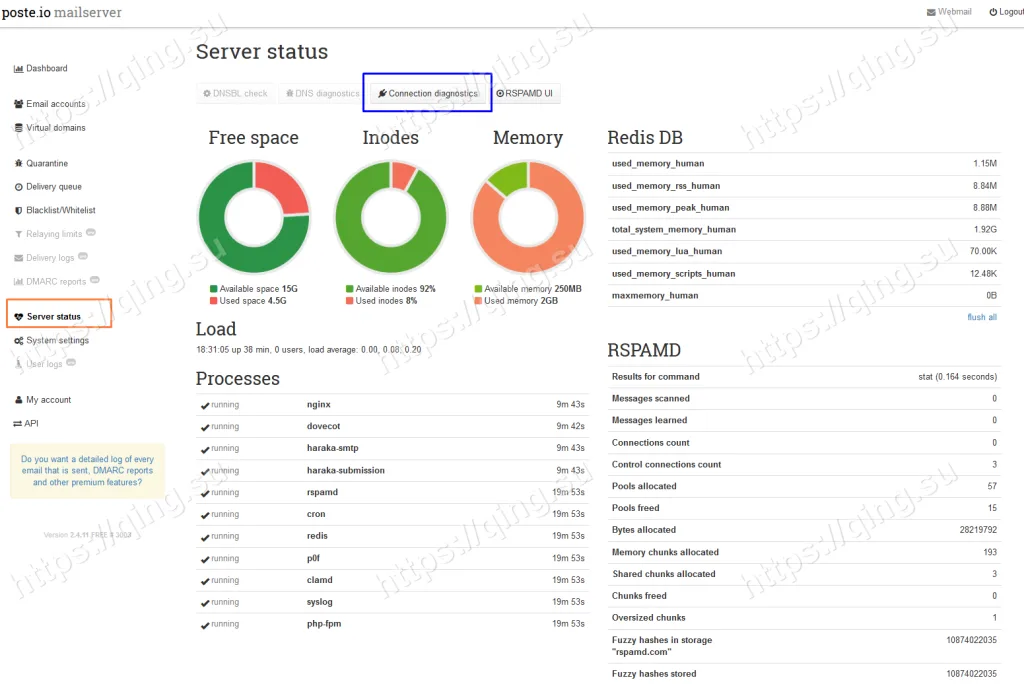Select Delivery logs in sidebar

50,257
